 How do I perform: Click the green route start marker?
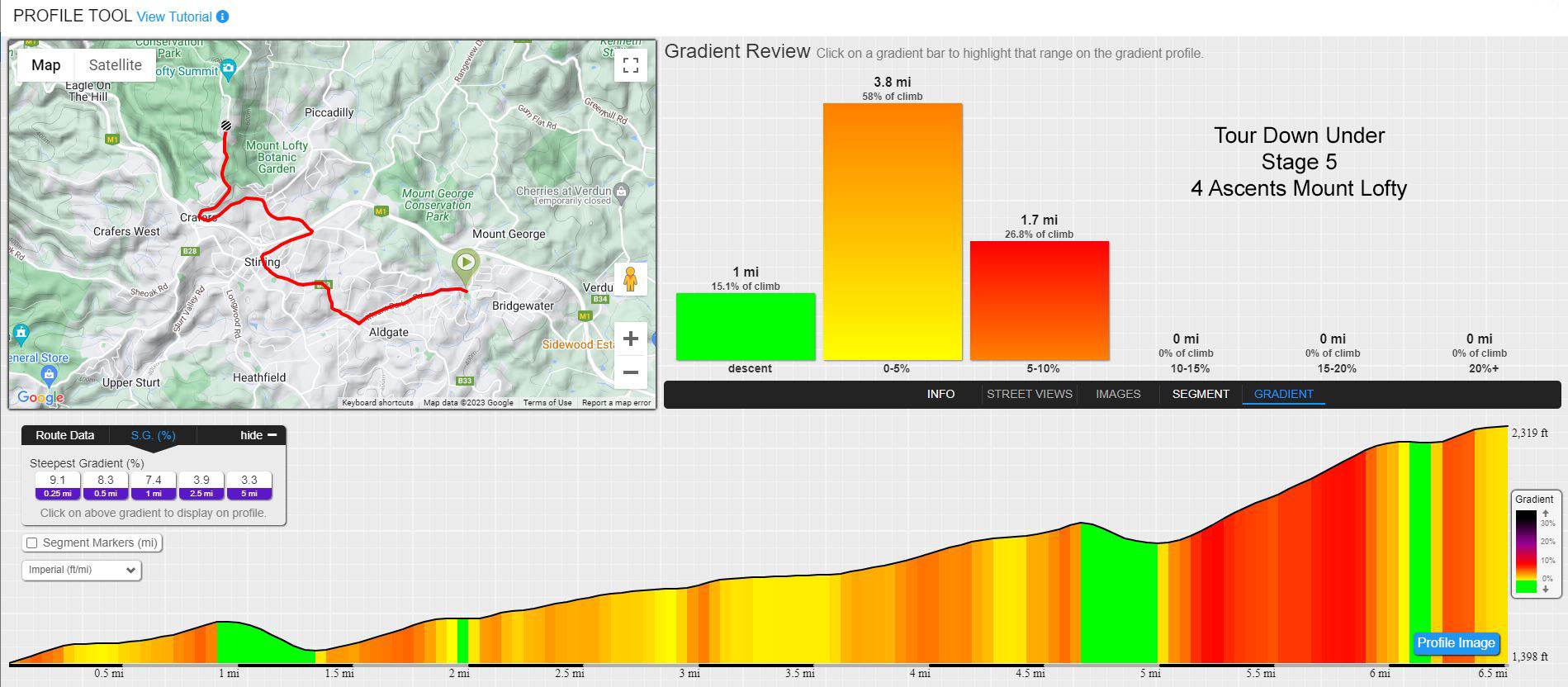466,268
